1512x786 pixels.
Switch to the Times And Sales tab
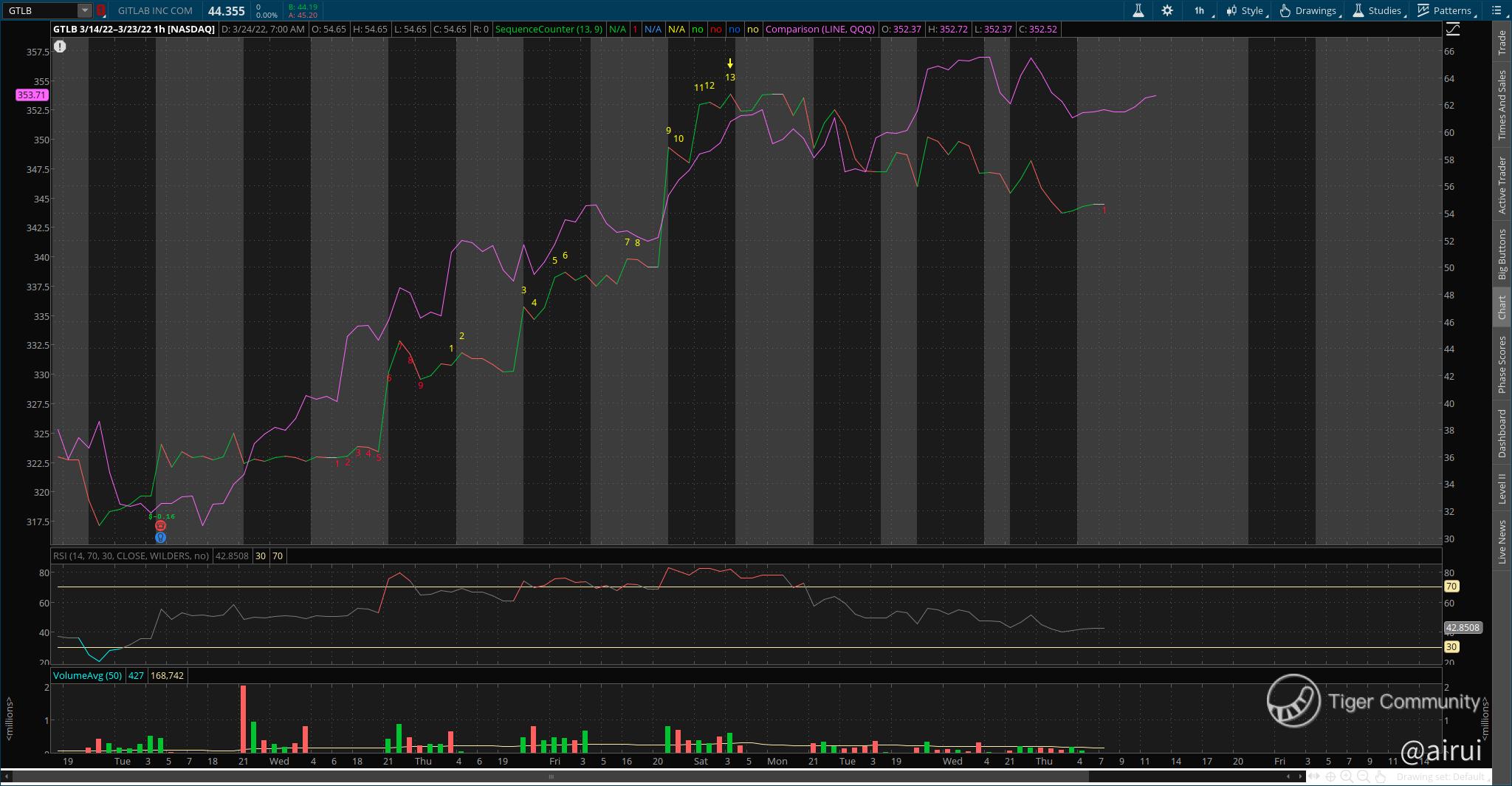pyautogui.click(x=1502, y=105)
